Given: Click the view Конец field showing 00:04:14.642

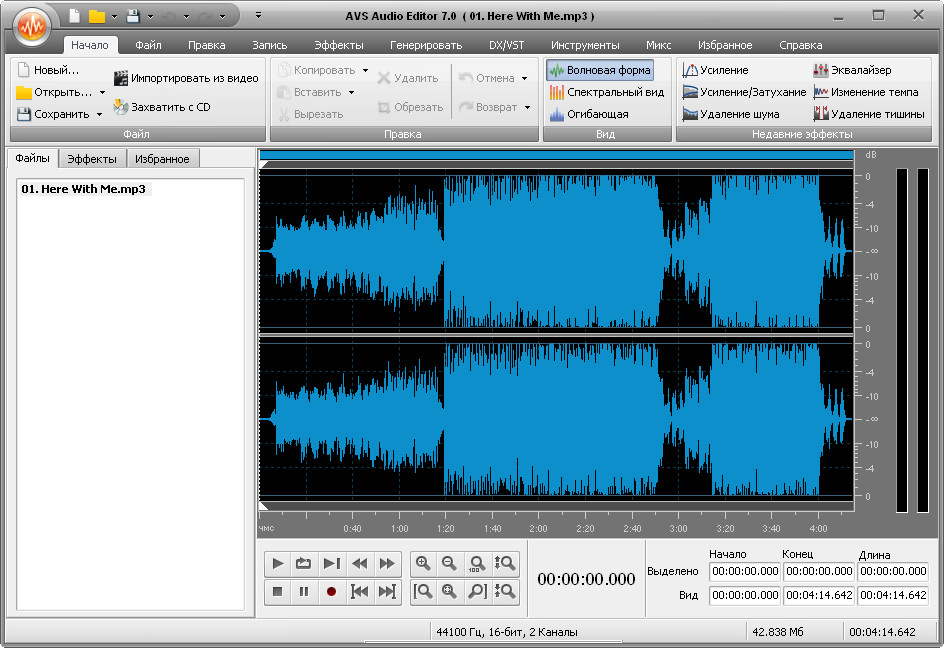Looking at the screenshot, I should click(x=819, y=595).
